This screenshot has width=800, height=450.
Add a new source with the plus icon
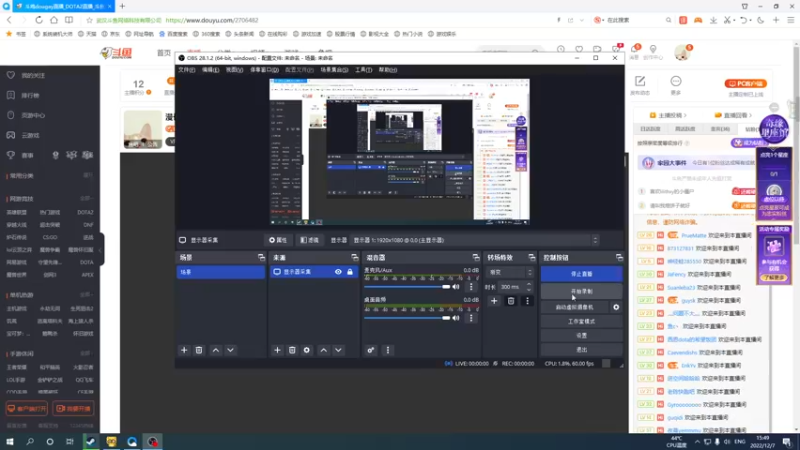click(277, 350)
